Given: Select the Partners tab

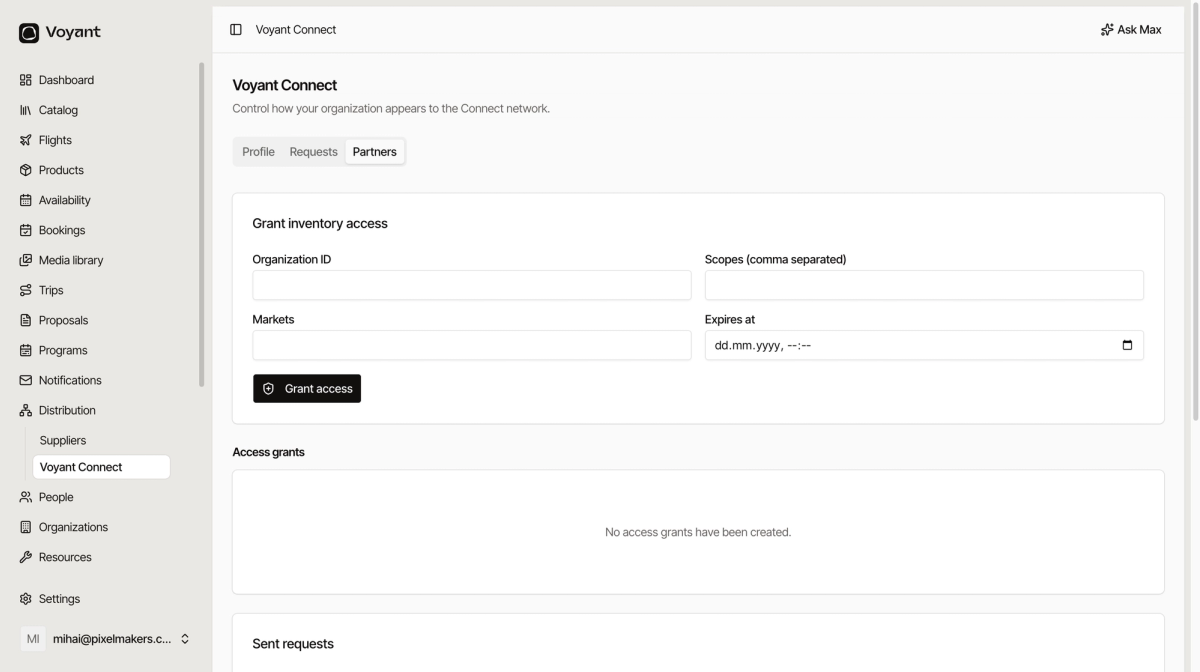Looking at the screenshot, I should click(x=375, y=152).
